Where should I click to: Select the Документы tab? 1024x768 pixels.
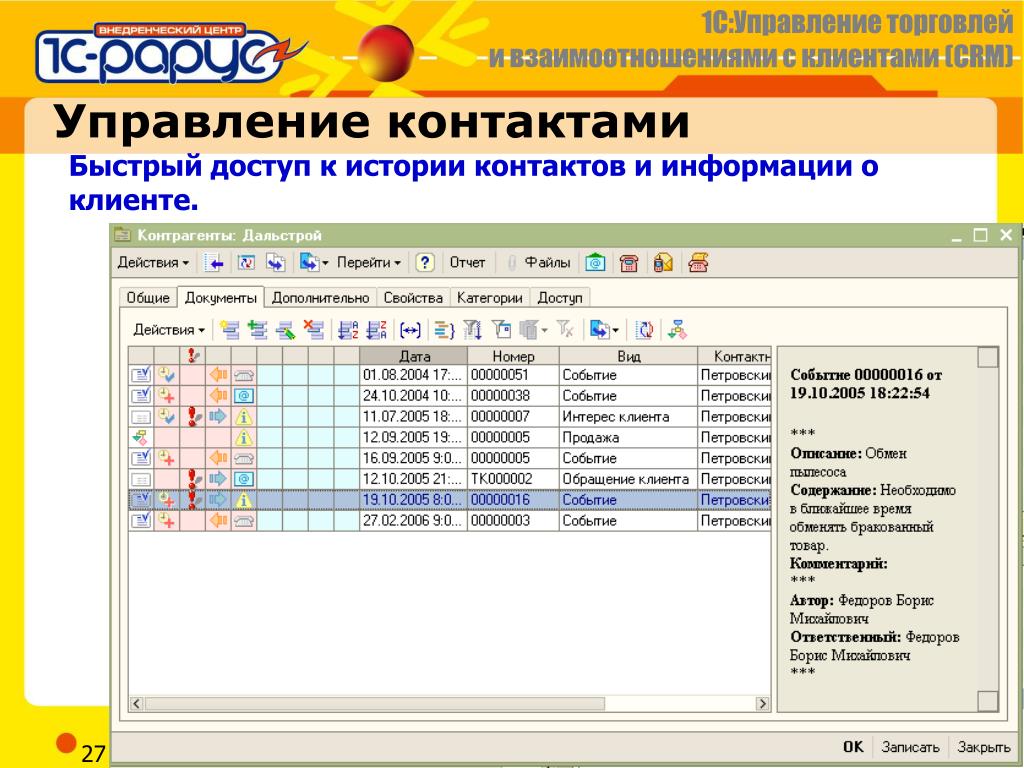[221, 298]
